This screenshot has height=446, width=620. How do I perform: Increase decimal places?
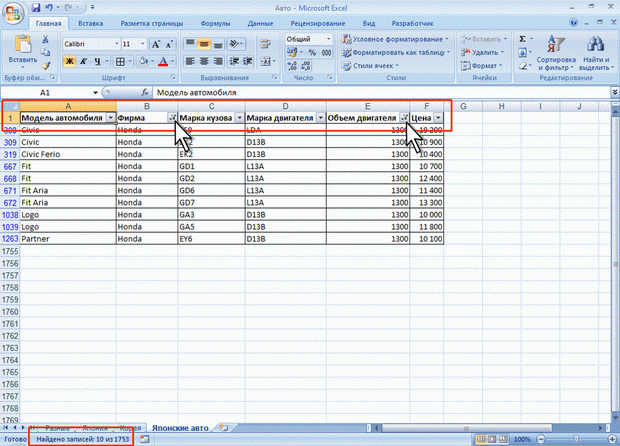[x=292, y=66]
